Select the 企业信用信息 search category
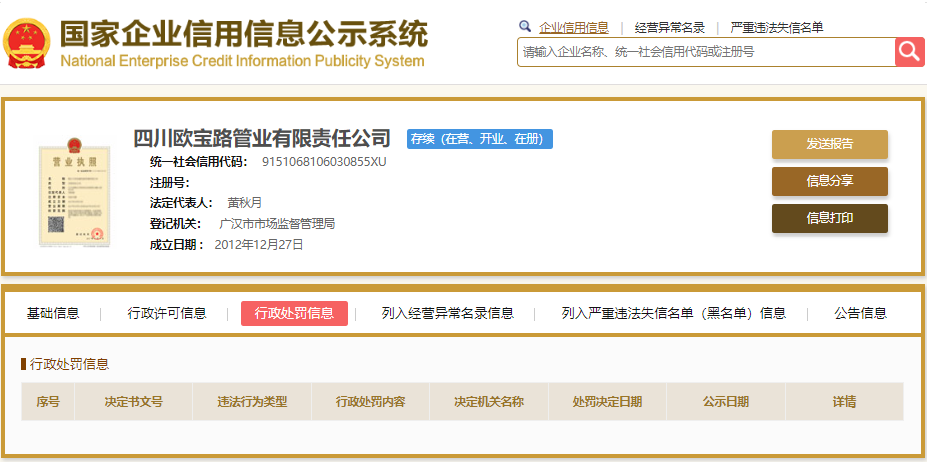This screenshot has width=927, height=462. [573, 27]
